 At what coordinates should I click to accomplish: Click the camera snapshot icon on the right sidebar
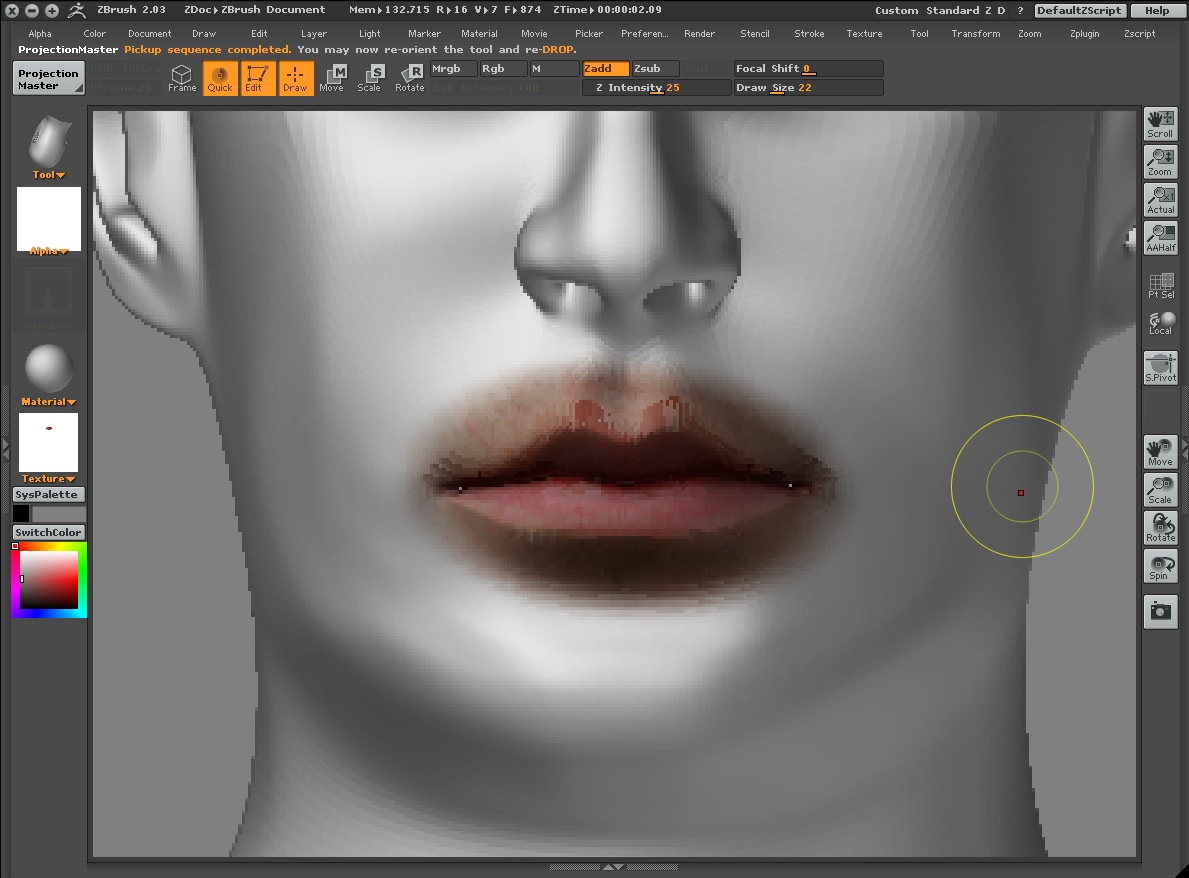pyautogui.click(x=1160, y=611)
